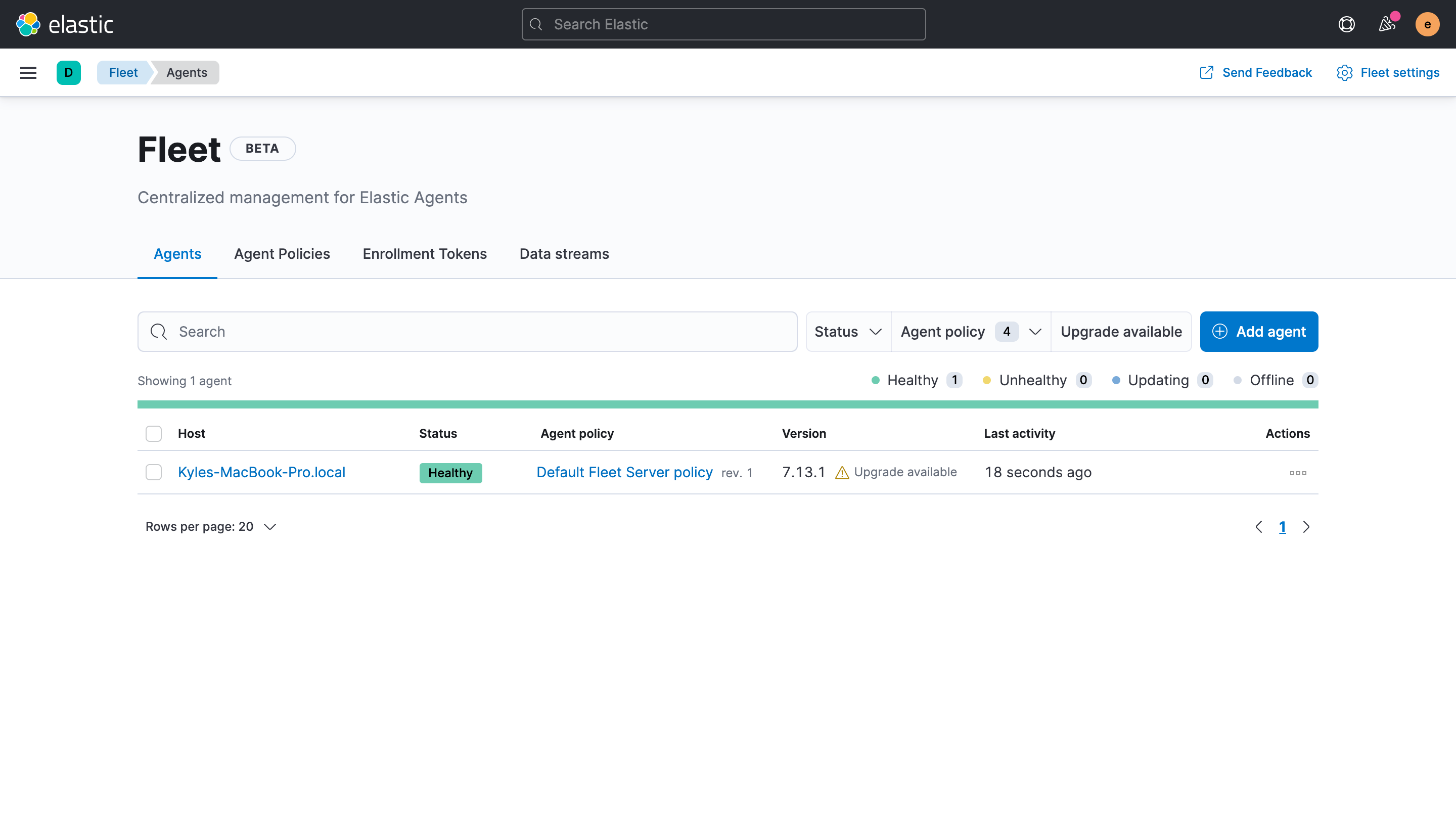Open the help menu icon
The width and height of the screenshot is (1456, 819).
[1346, 24]
